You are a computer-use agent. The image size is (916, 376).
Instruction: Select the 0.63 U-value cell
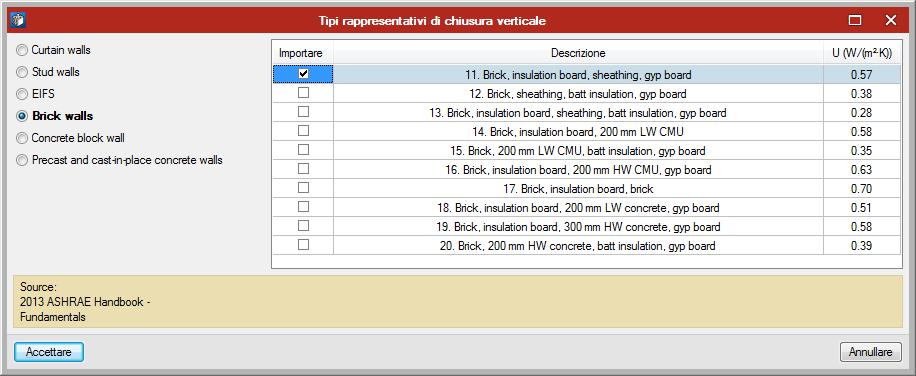pyautogui.click(x=862, y=170)
